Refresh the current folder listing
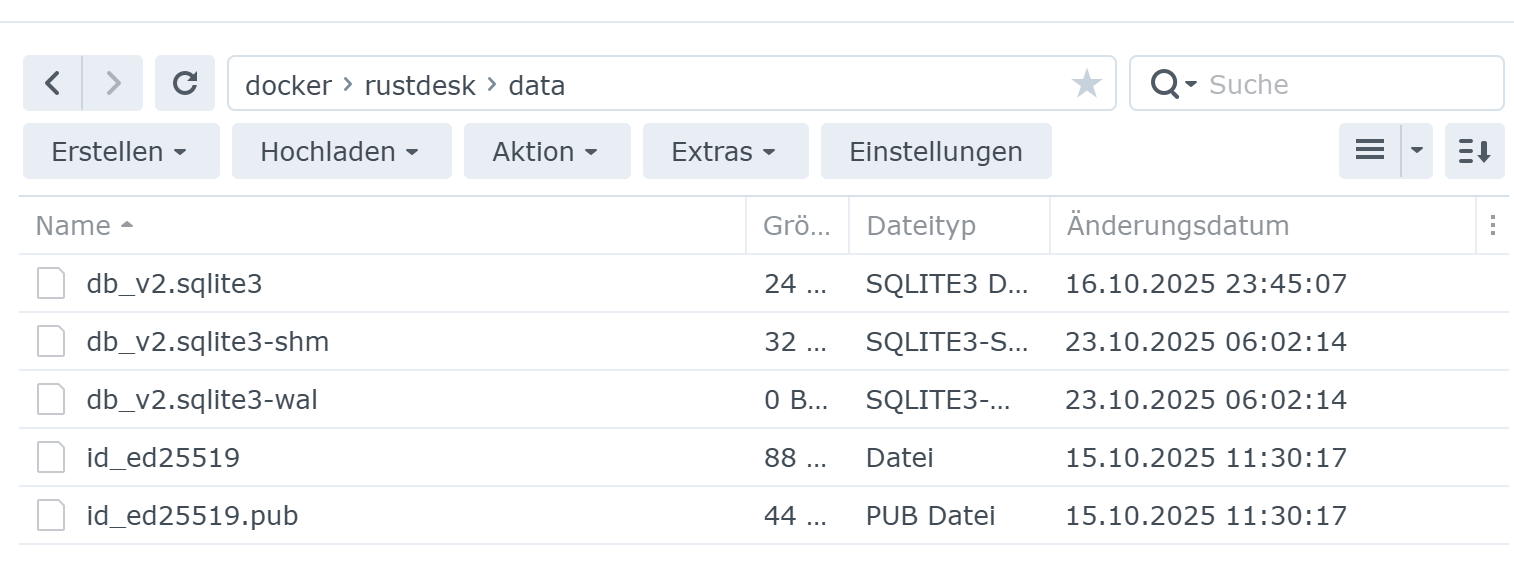Image resolution: width=1514 pixels, height=584 pixels. pyautogui.click(x=185, y=83)
